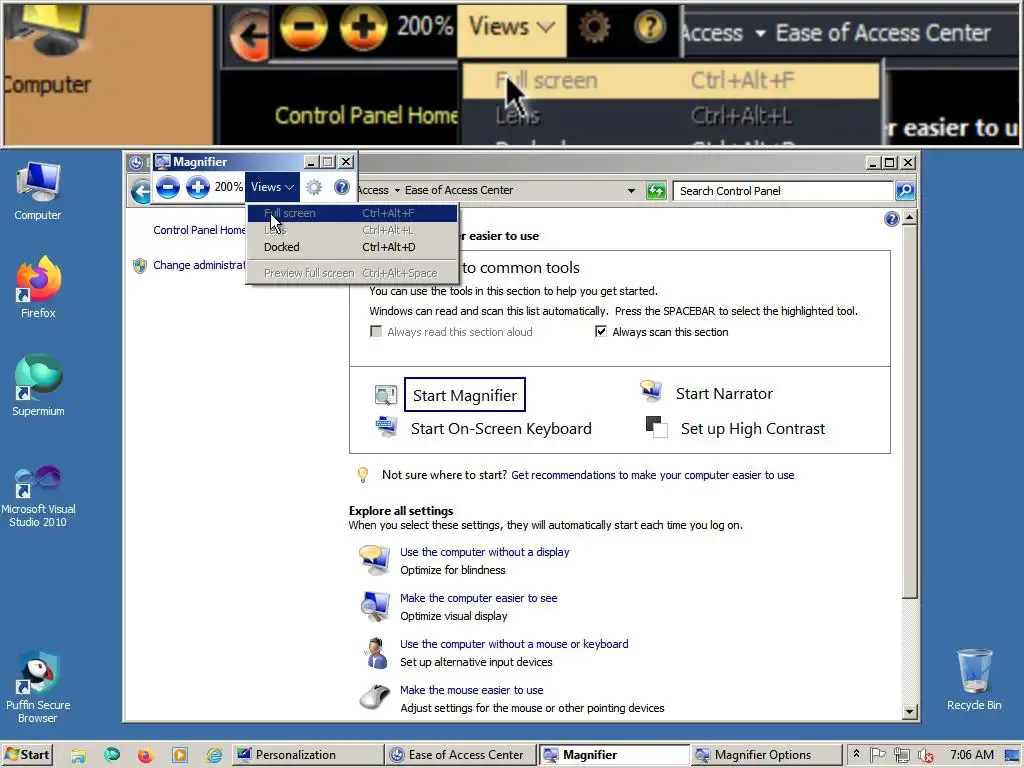Click Start Magnifier

tap(464, 395)
